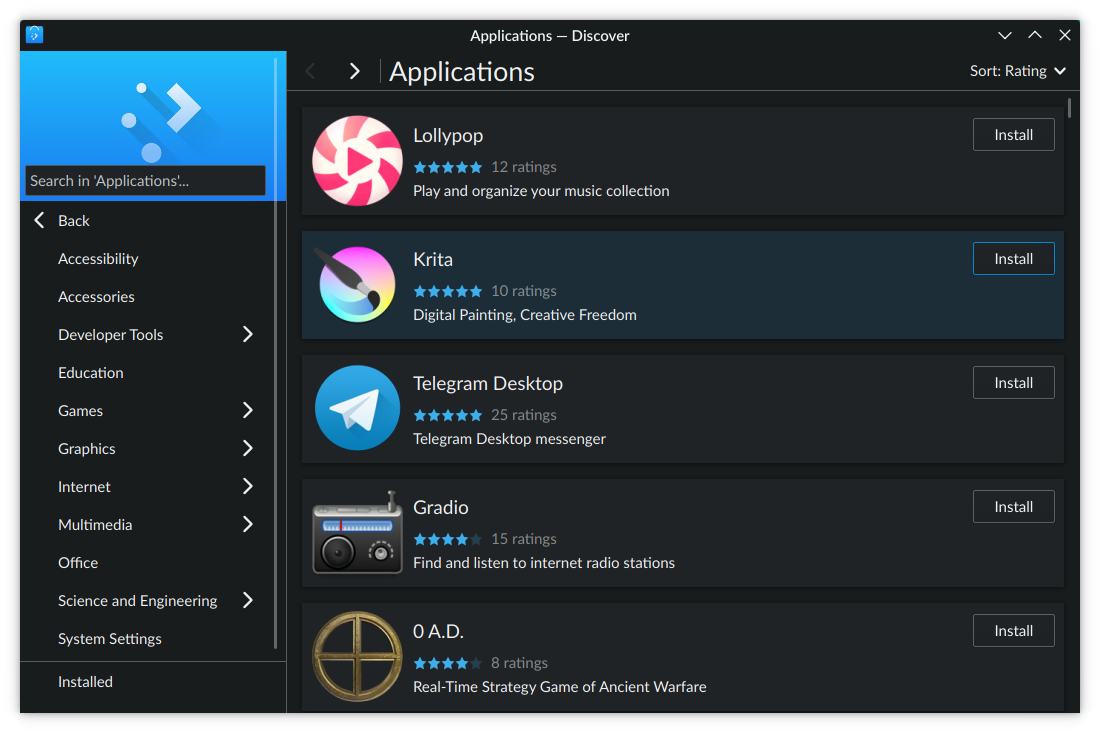Click the Telegram Desktop app title
This screenshot has width=1100, height=733.
tap(488, 384)
